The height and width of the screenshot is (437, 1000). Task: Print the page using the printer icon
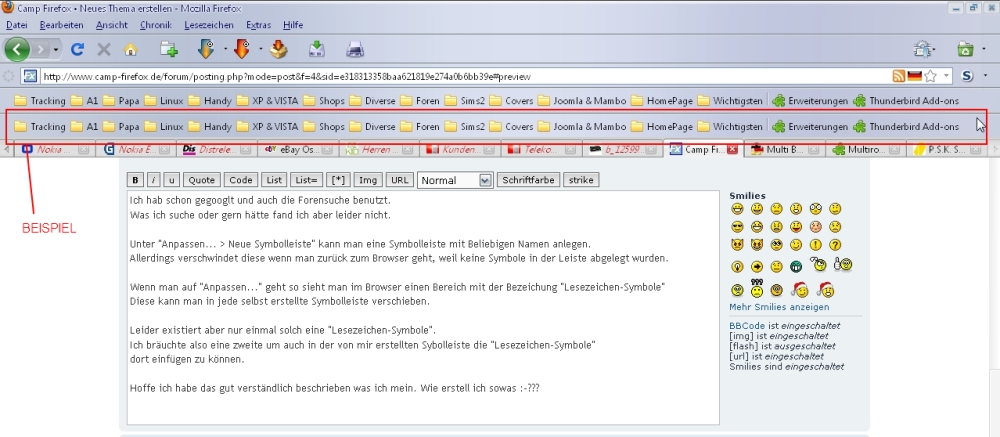pyautogui.click(x=355, y=49)
